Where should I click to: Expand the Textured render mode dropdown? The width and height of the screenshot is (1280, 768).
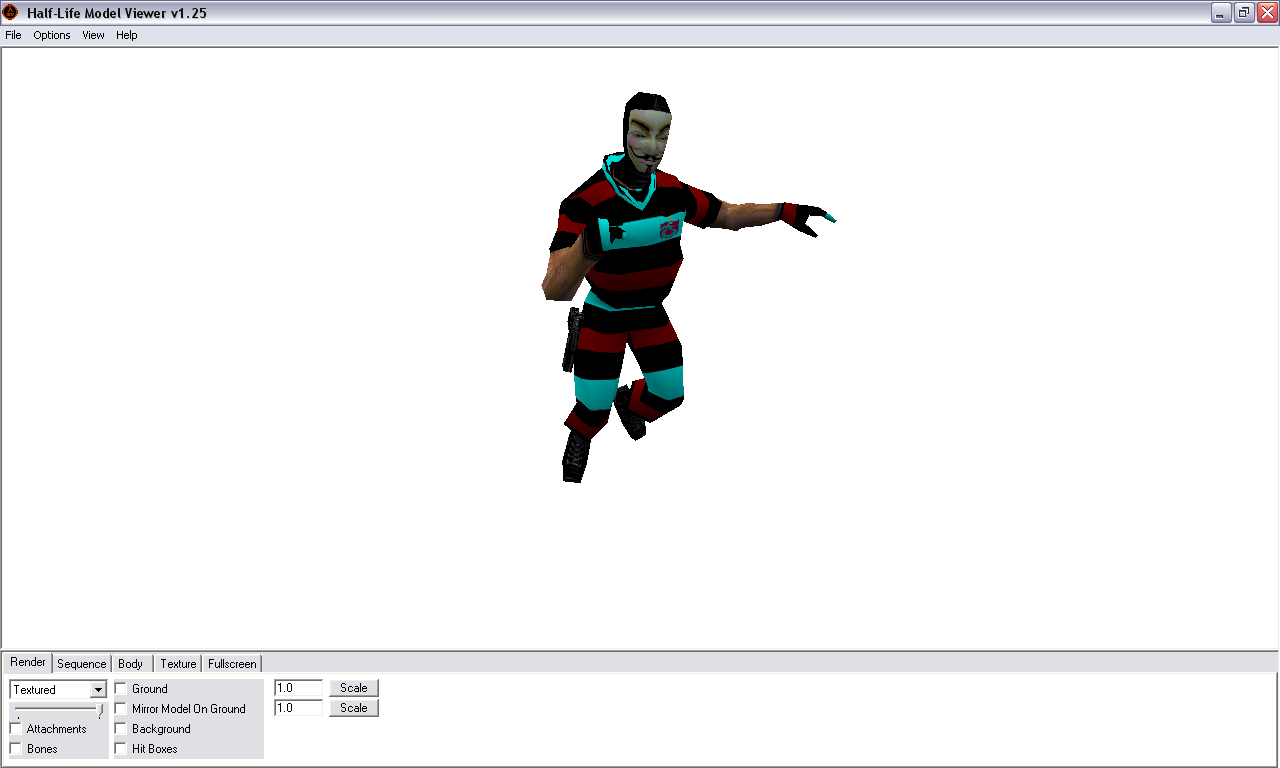[98, 690]
